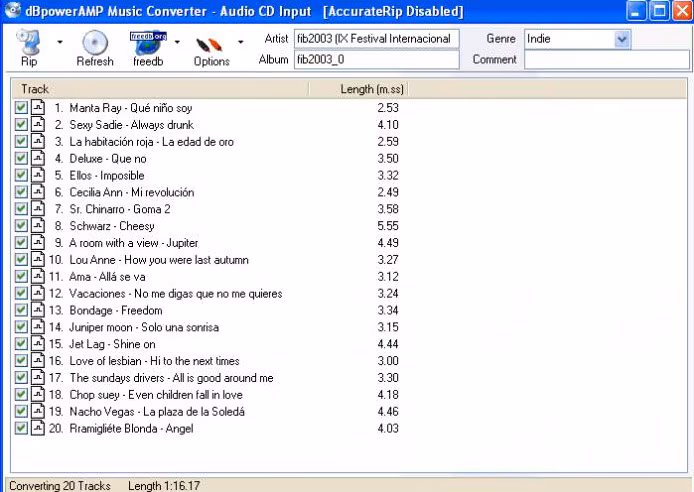
Task: Toggle checkbox for Sr. Chinarro track
Action: click(21, 208)
